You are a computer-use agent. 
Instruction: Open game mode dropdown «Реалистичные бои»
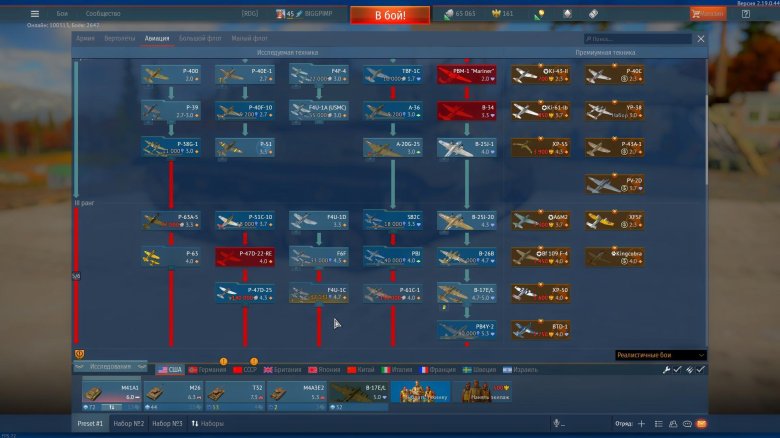click(x=660, y=354)
